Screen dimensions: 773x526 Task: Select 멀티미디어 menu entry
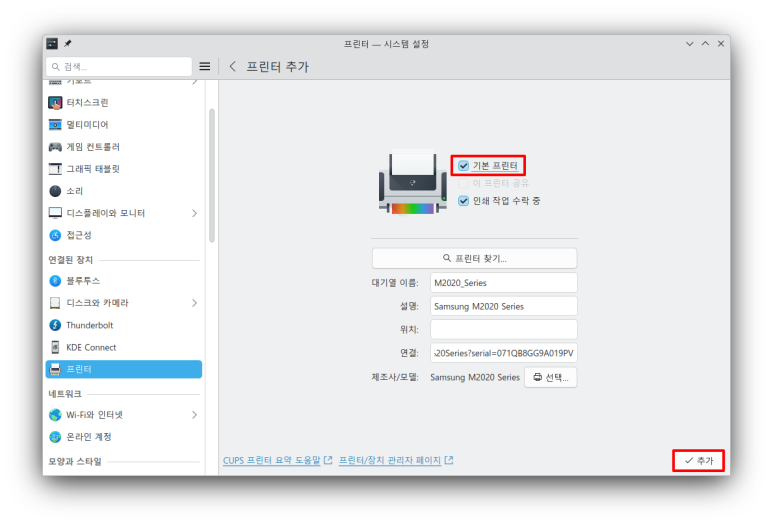pos(123,125)
